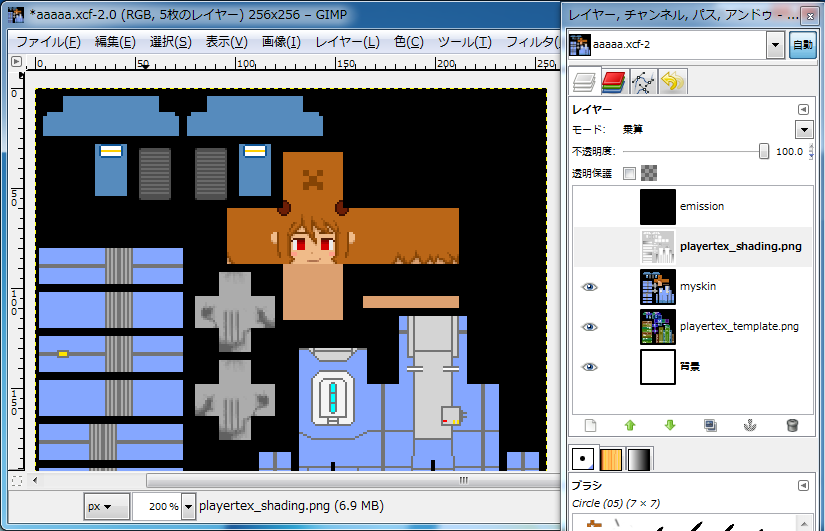825x531 pixels.
Task: Click the image menu arrow at ruler corner
Action: [x=16, y=62]
